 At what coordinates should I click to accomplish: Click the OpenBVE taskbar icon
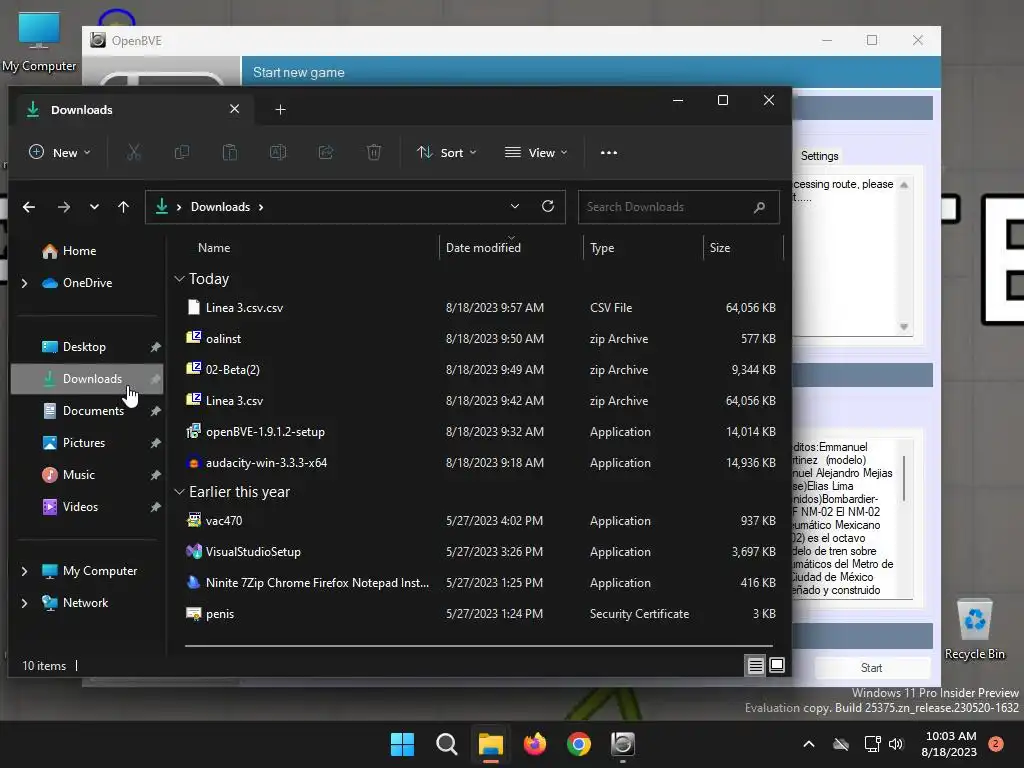pos(622,744)
